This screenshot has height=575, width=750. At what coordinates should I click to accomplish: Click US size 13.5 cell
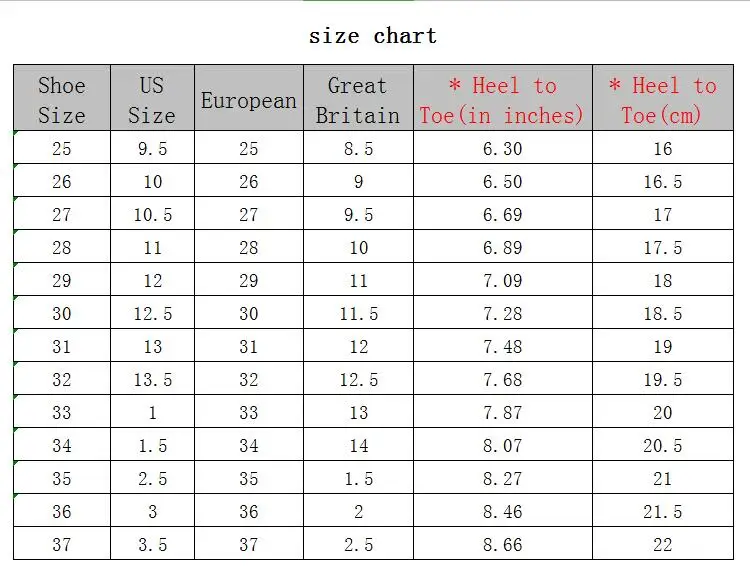(153, 379)
